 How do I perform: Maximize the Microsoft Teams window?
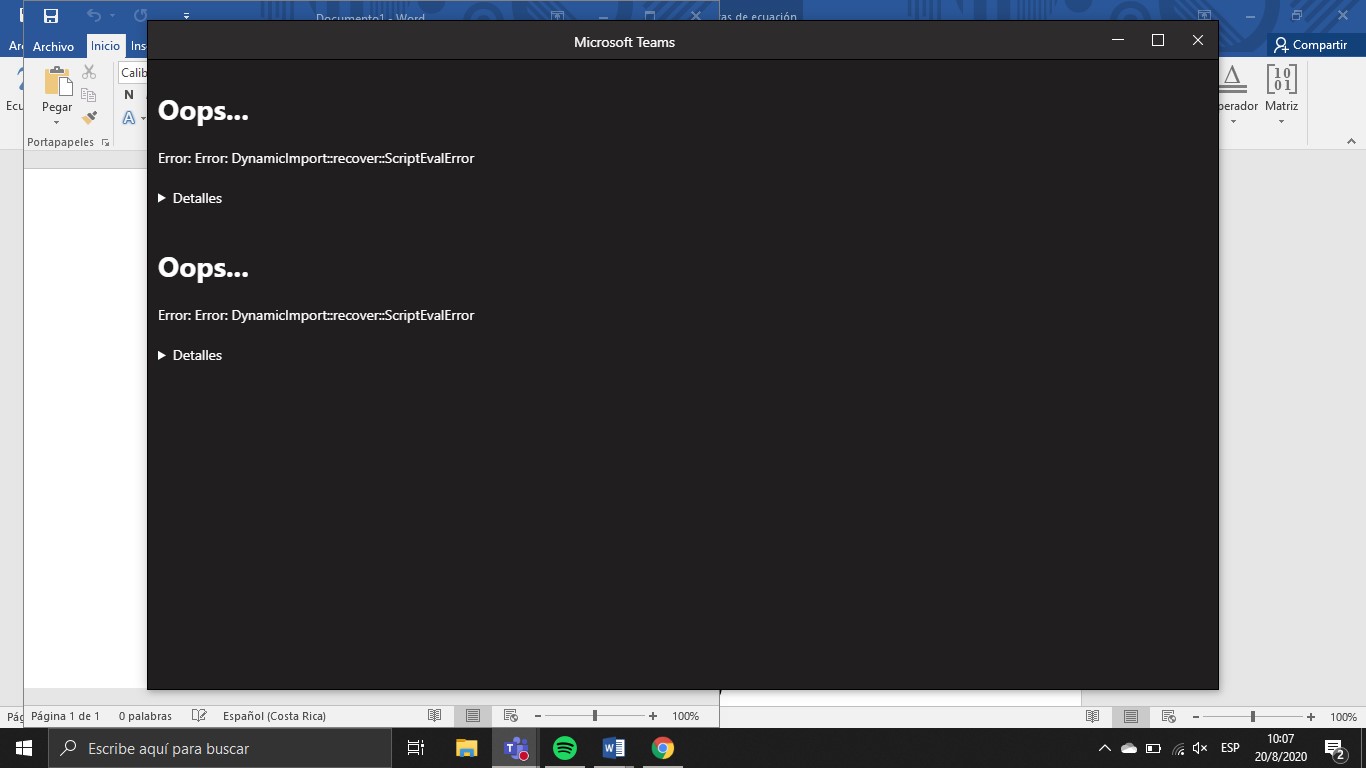click(x=1158, y=41)
